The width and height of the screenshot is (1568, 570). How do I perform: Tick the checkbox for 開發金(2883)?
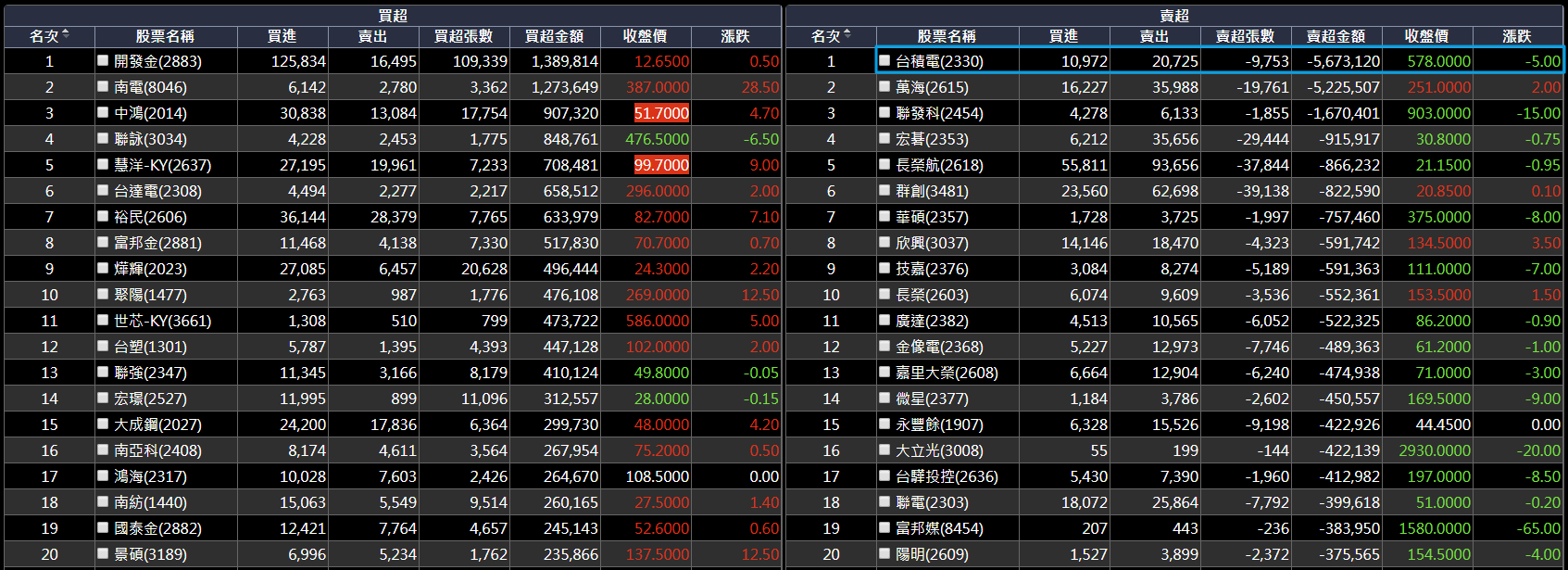pos(103,60)
